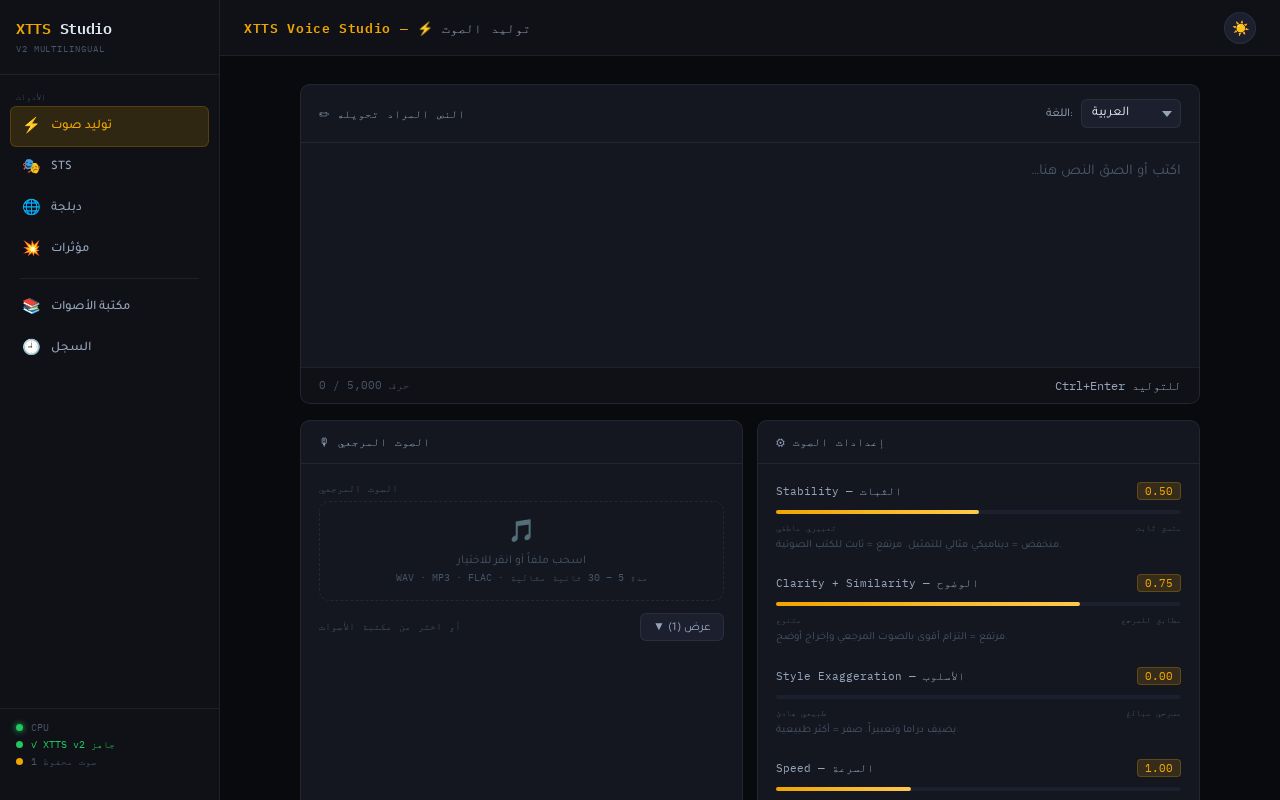1280x800 pixels.
Task: Click the XTTS Studio logo
Action: (x=64, y=30)
